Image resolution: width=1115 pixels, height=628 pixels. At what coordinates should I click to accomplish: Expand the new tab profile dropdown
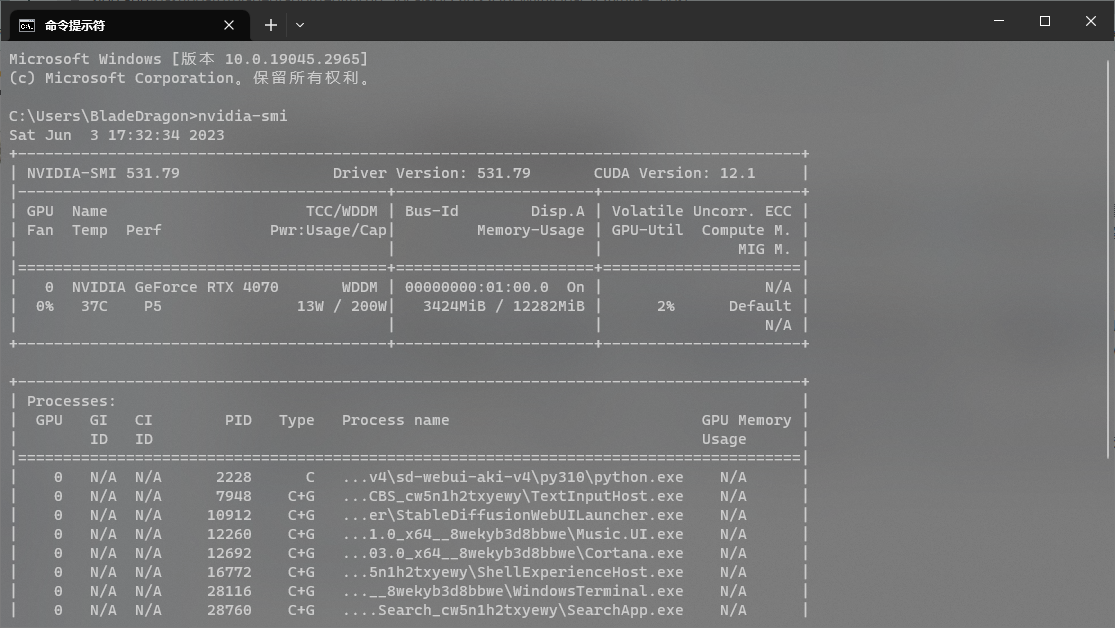[300, 25]
